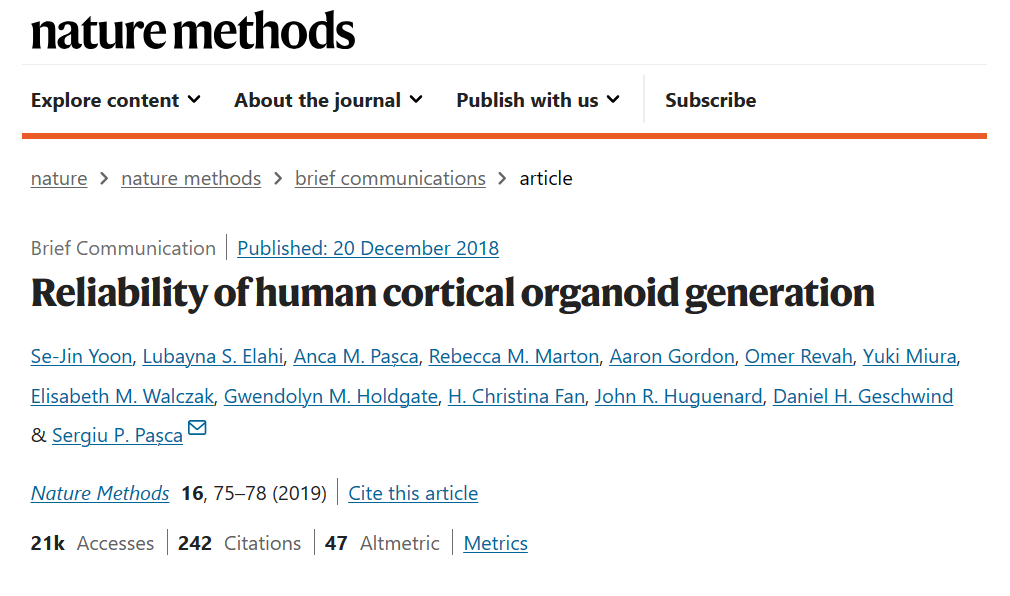The image size is (1010, 596).
Task: Open the About the journal menu
Action: (x=329, y=100)
